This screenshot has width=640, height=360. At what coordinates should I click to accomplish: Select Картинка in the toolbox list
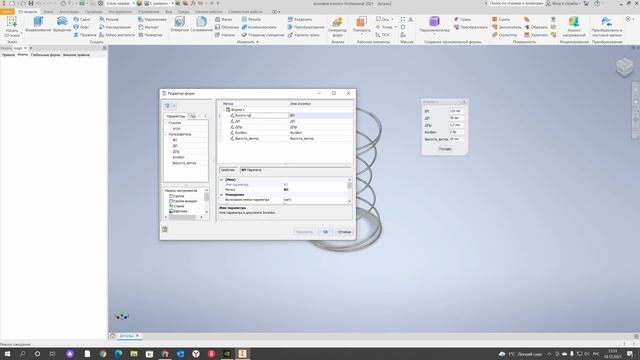click(x=178, y=211)
